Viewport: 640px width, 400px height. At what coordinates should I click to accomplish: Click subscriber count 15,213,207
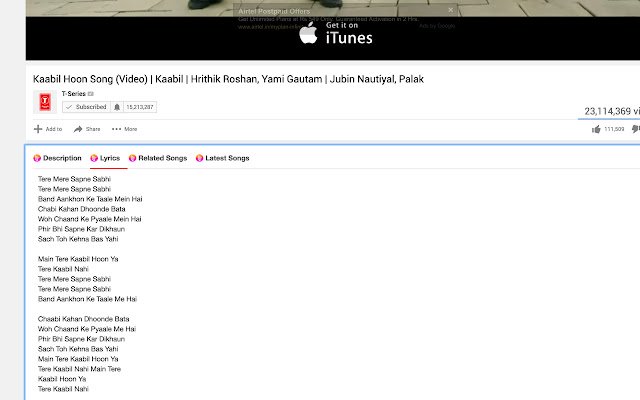[x=140, y=107]
